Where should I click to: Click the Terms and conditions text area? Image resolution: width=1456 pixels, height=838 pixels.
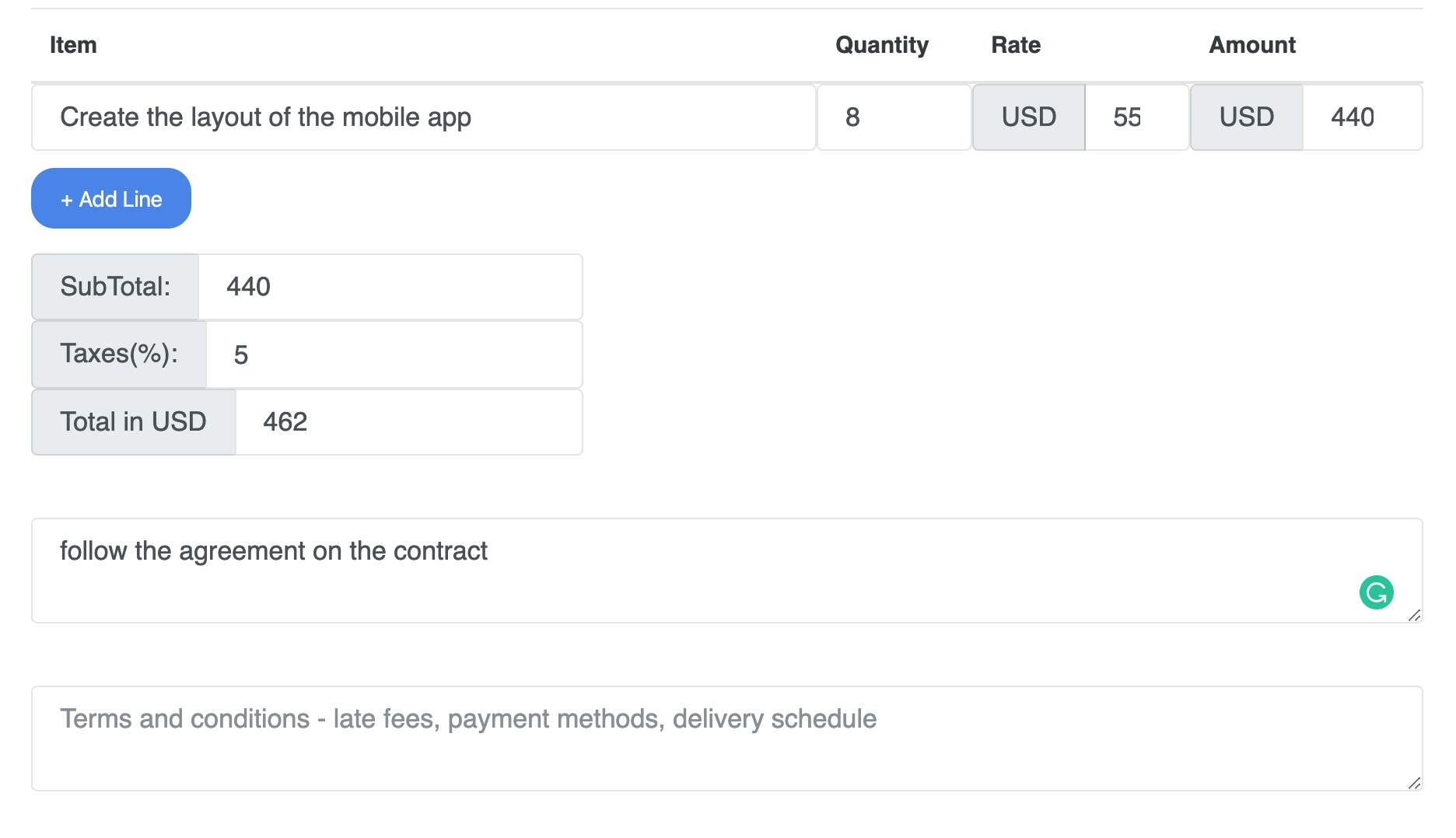(x=700, y=738)
